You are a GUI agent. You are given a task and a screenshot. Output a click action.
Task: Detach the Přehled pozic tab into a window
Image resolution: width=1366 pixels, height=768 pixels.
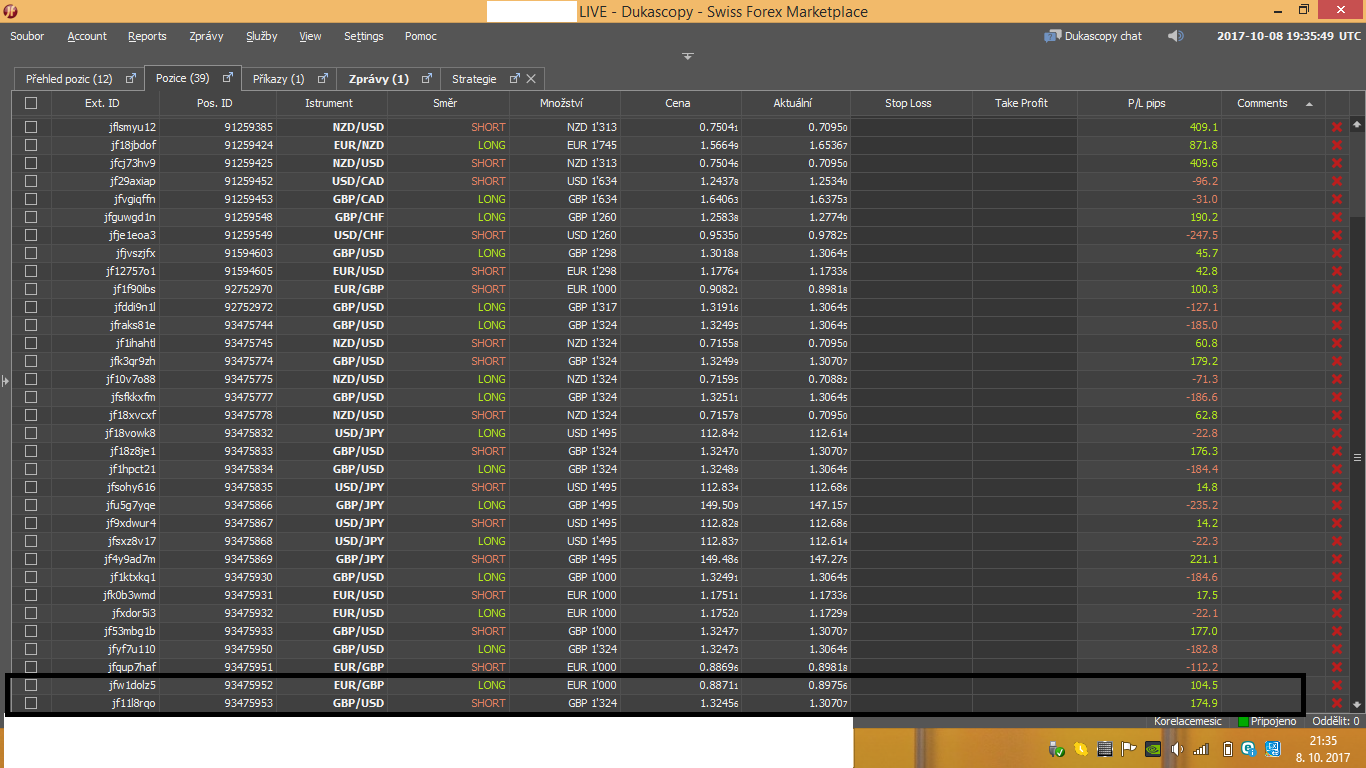[x=130, y=78]
